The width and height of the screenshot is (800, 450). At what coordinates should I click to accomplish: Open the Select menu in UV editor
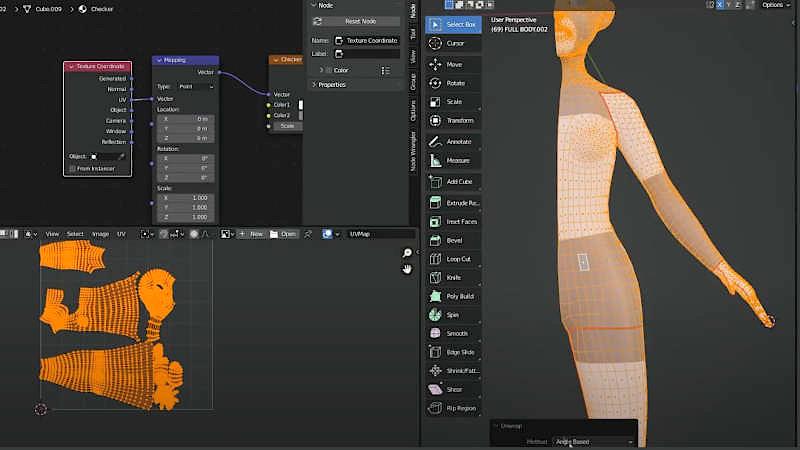coord(75,234)
